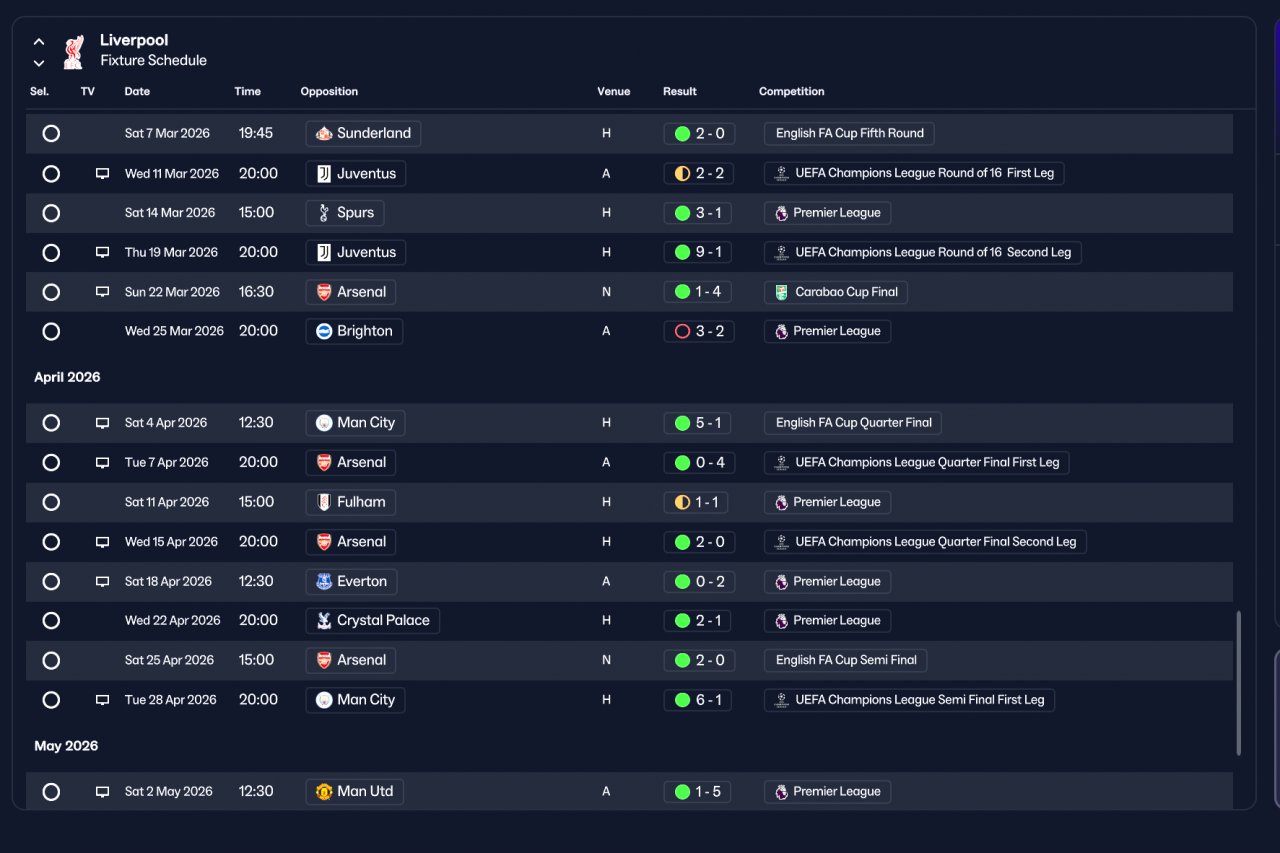The width and height of the screenshot is (1280, 853).
Task: Click the up chevron beside Liverpool
Action: point(39,42)
